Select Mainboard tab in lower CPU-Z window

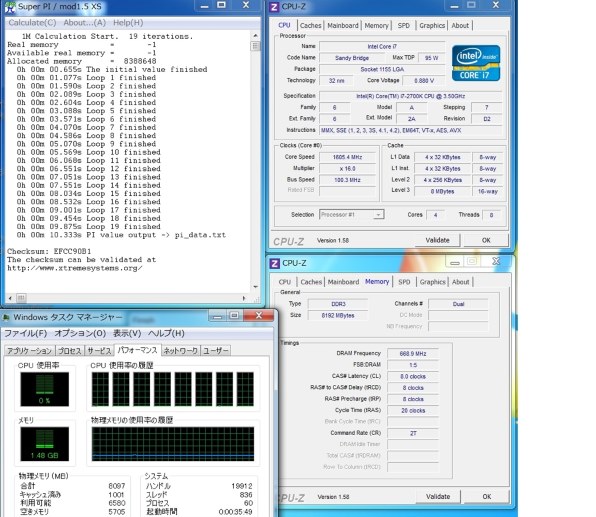(x=343, y=282)
